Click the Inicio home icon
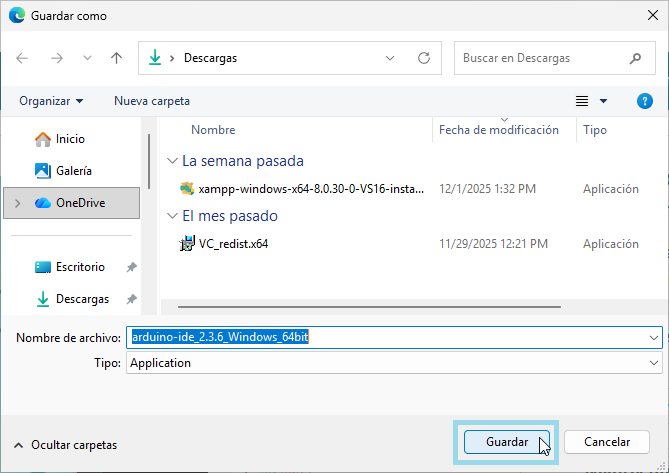 click(x=43, y=139)
